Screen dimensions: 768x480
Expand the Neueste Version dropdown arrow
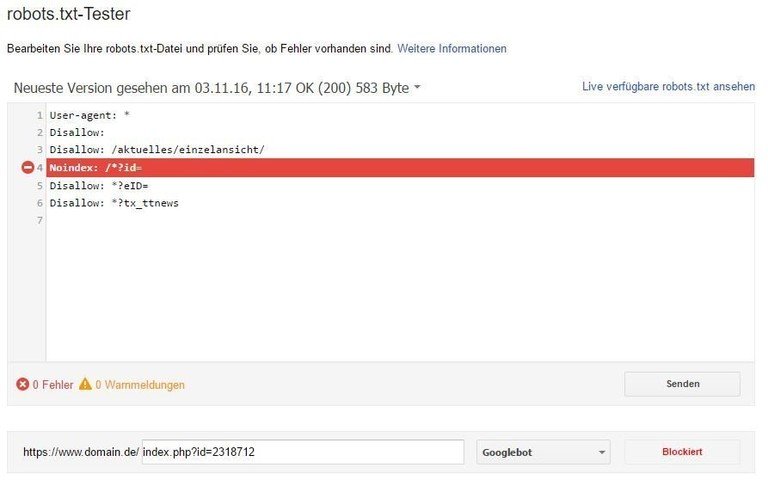point(417,88)
